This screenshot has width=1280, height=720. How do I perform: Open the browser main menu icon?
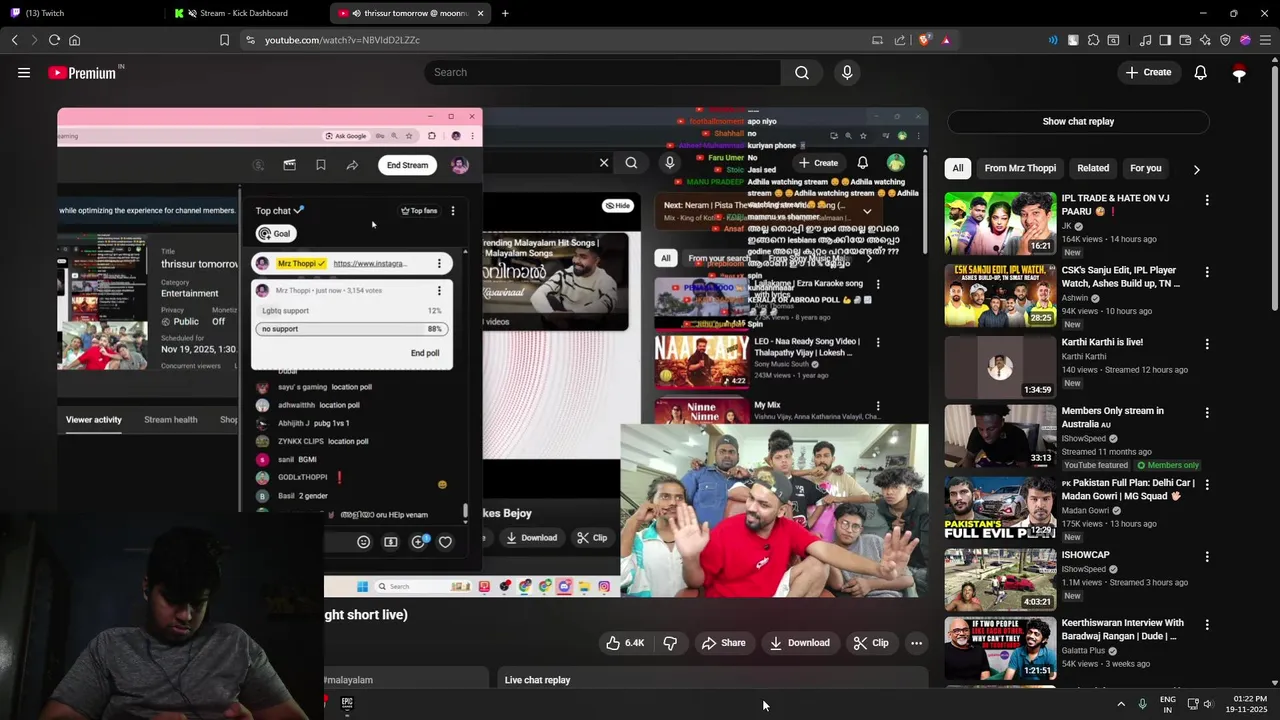1265,40
